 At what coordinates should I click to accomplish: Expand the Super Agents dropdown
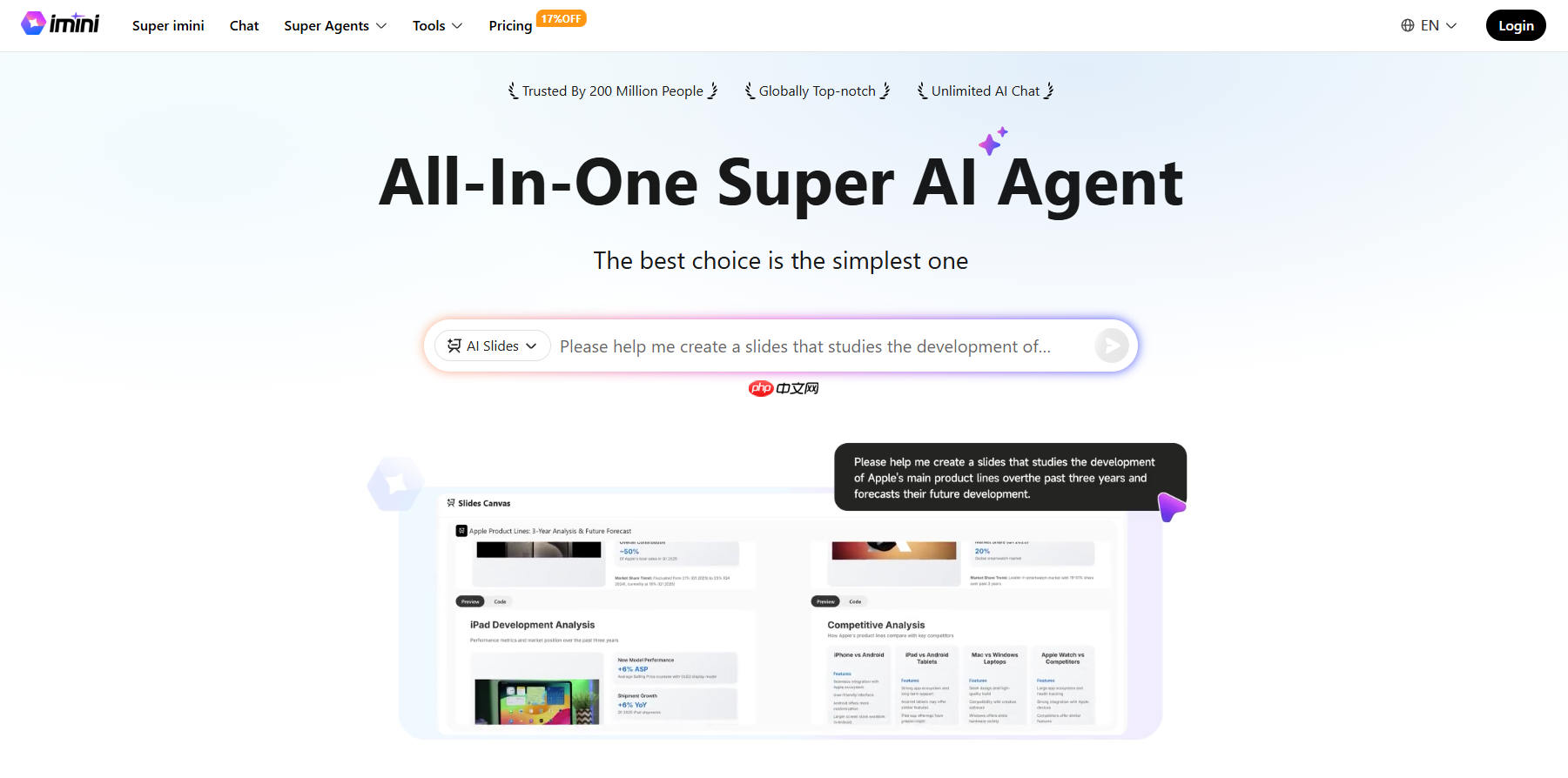(335, 26)
